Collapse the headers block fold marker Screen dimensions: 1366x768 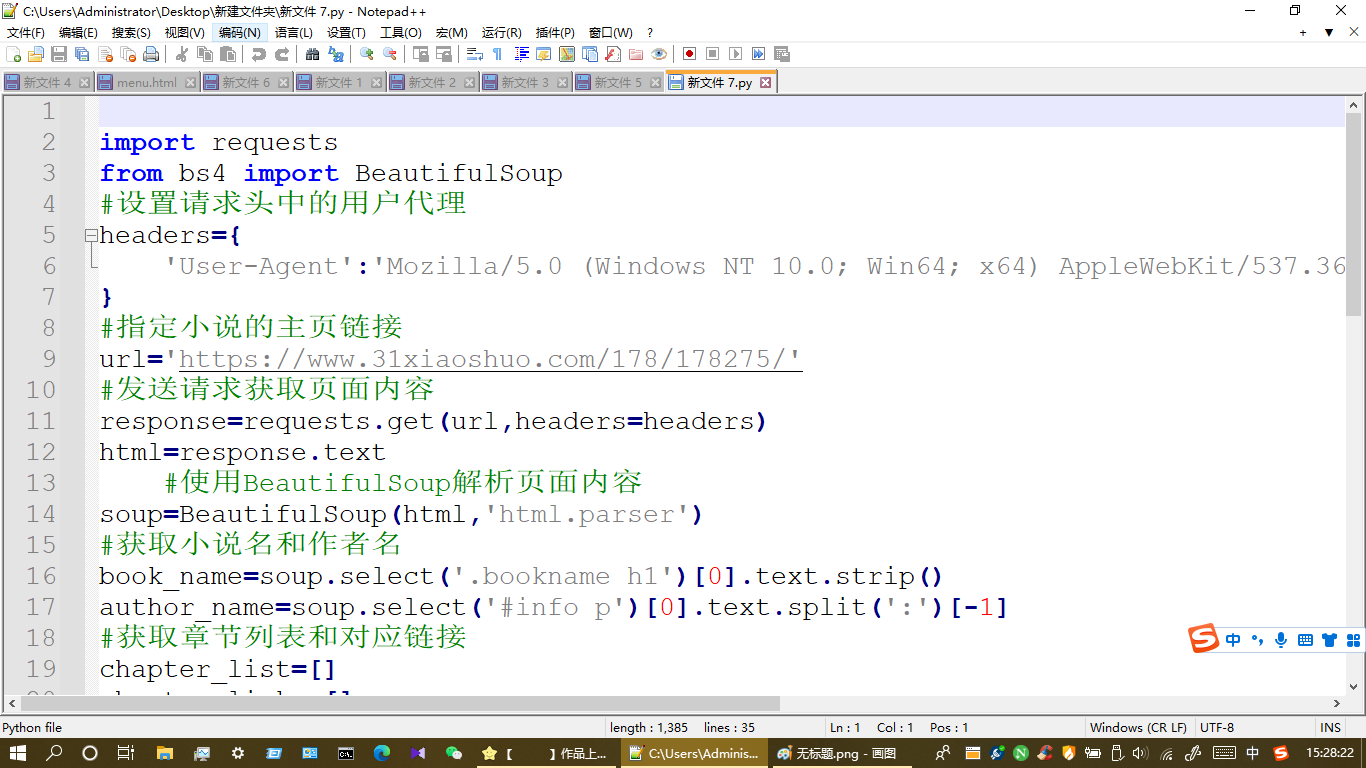91,235
